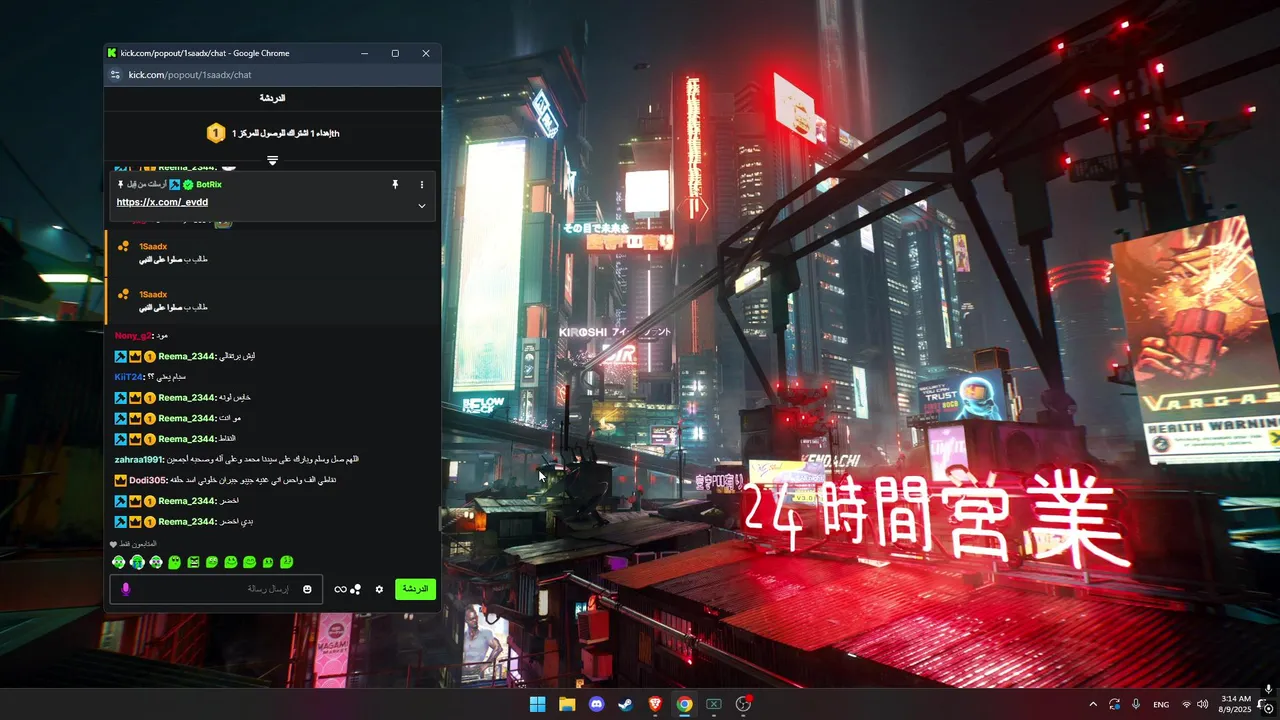Open zahraa1991 user profile
The image size is (1280, 720).
tap(139, 460)
